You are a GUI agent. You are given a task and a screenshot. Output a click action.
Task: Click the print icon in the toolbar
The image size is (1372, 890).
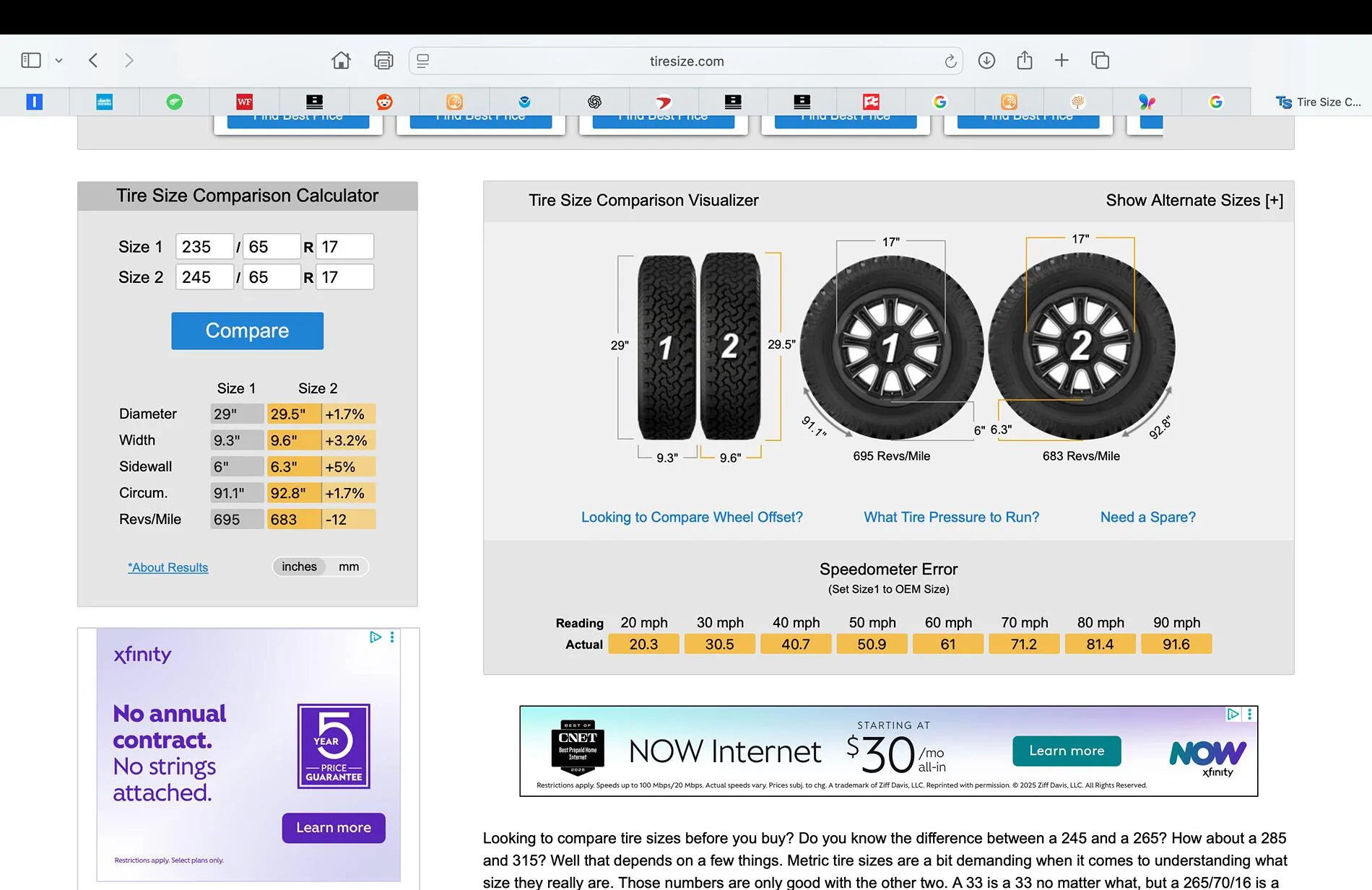coord(383,61)
